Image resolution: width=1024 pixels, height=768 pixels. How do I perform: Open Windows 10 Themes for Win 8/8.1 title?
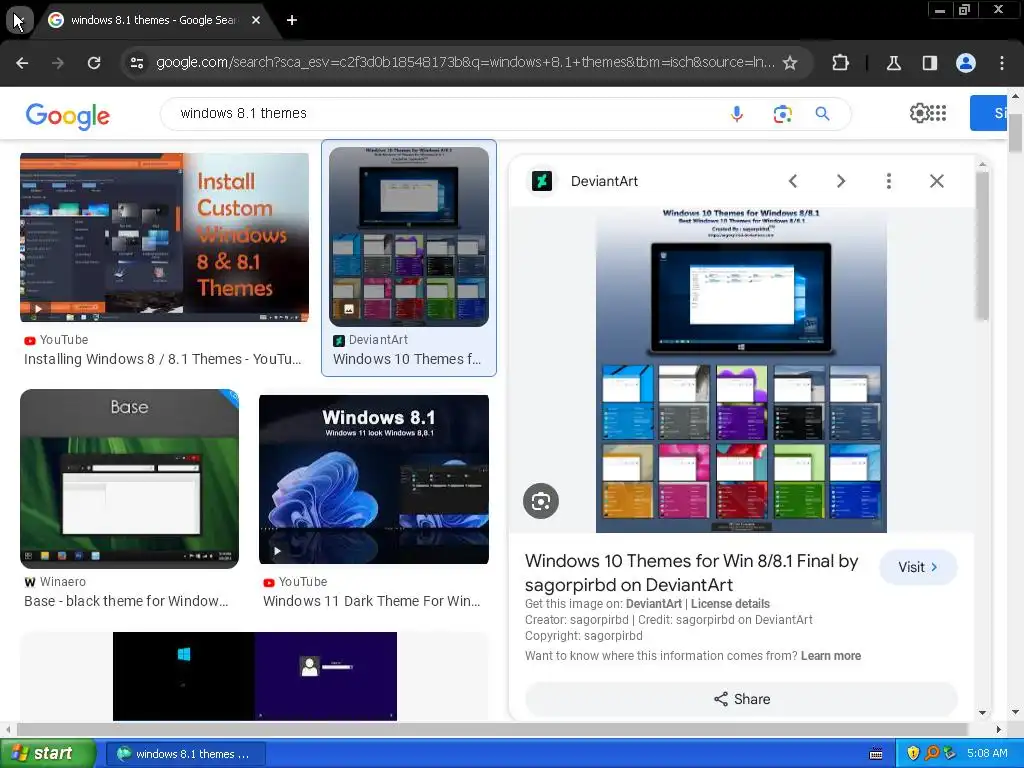pos(692,573)
